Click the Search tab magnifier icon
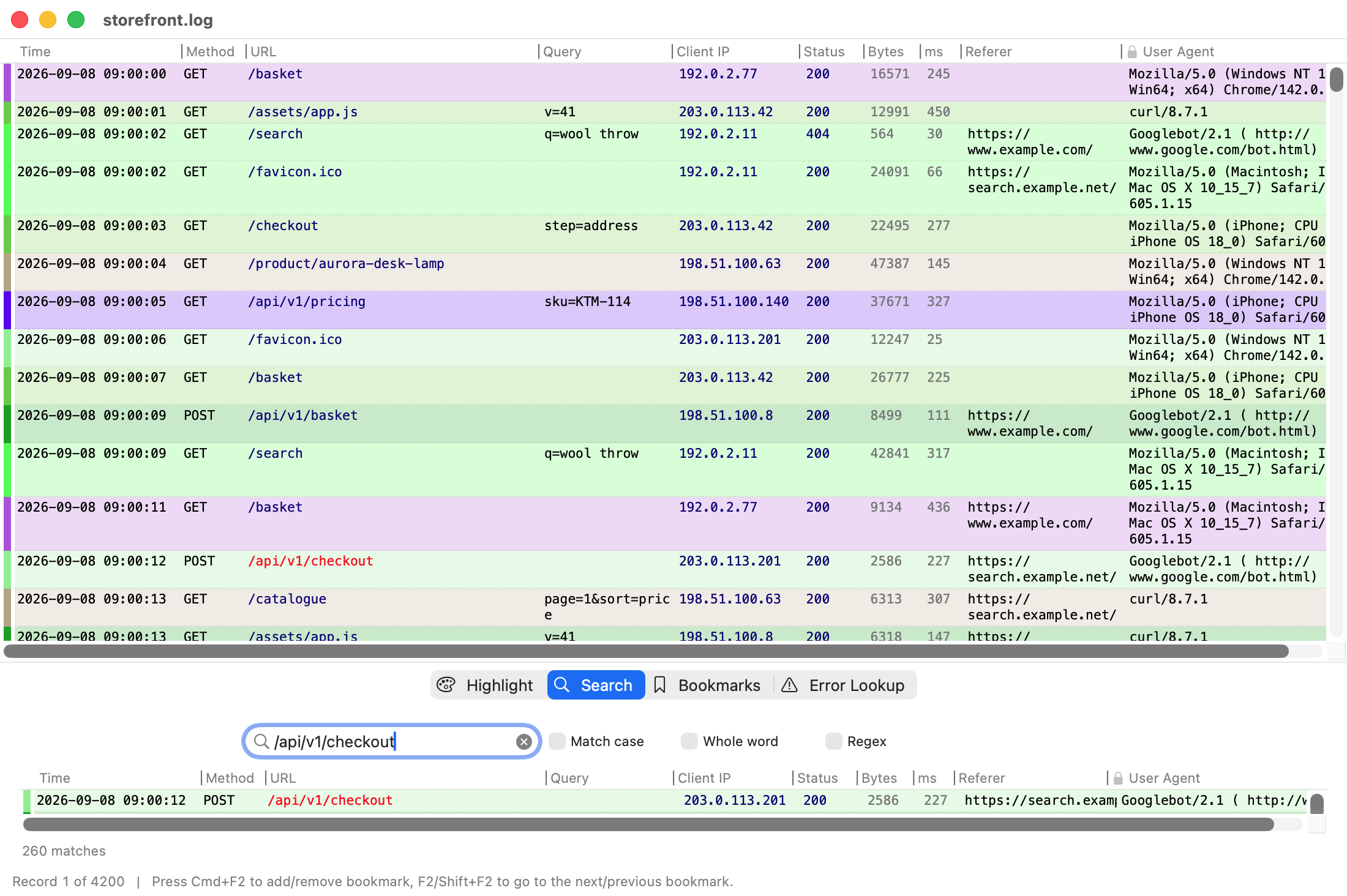 [562, 684]
